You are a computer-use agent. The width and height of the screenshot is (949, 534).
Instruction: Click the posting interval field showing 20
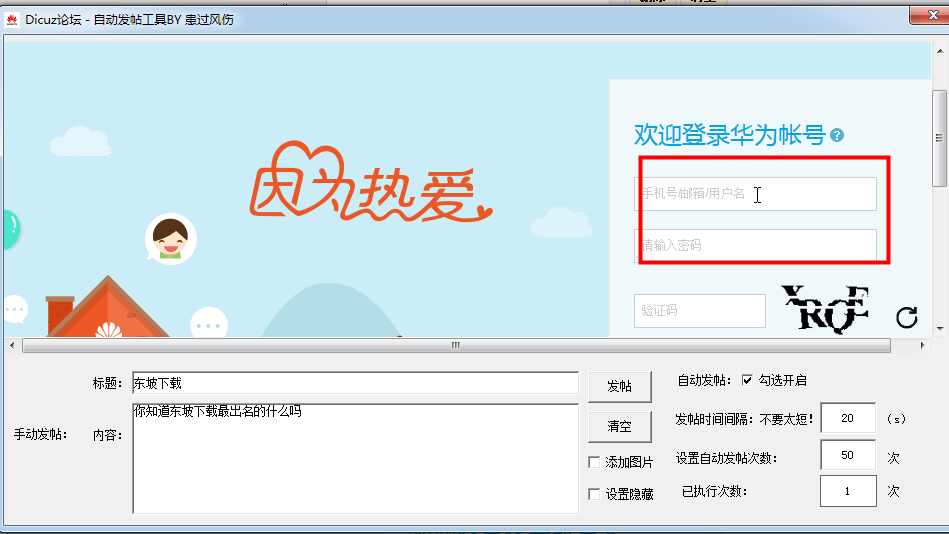848,418
